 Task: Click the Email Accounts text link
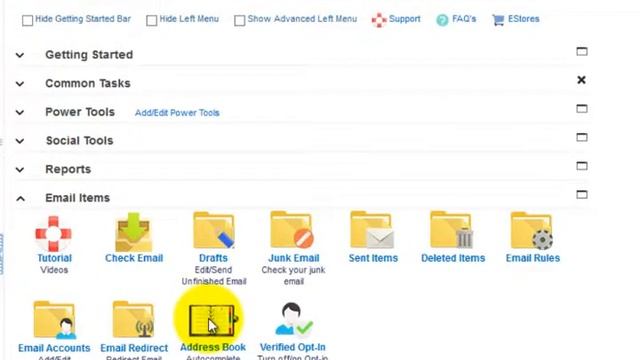coord(54,348)
